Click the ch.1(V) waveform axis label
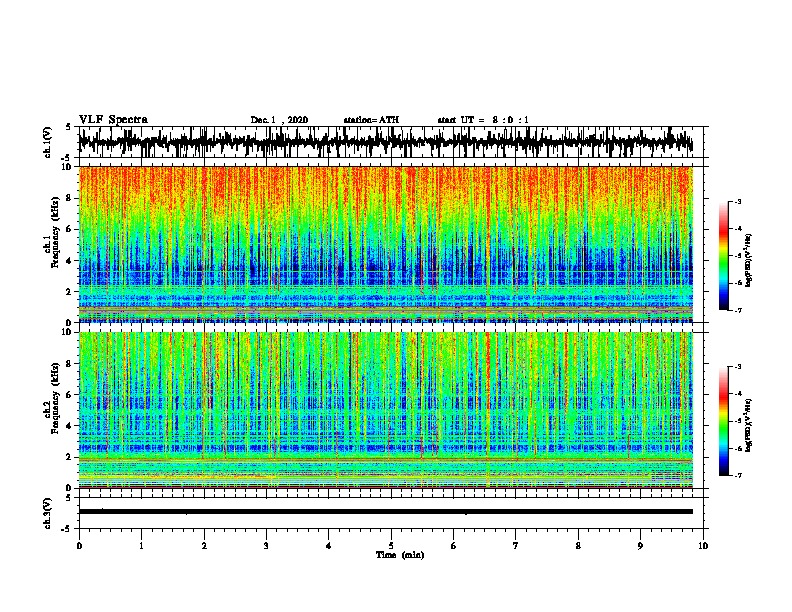 pos(48,142)
